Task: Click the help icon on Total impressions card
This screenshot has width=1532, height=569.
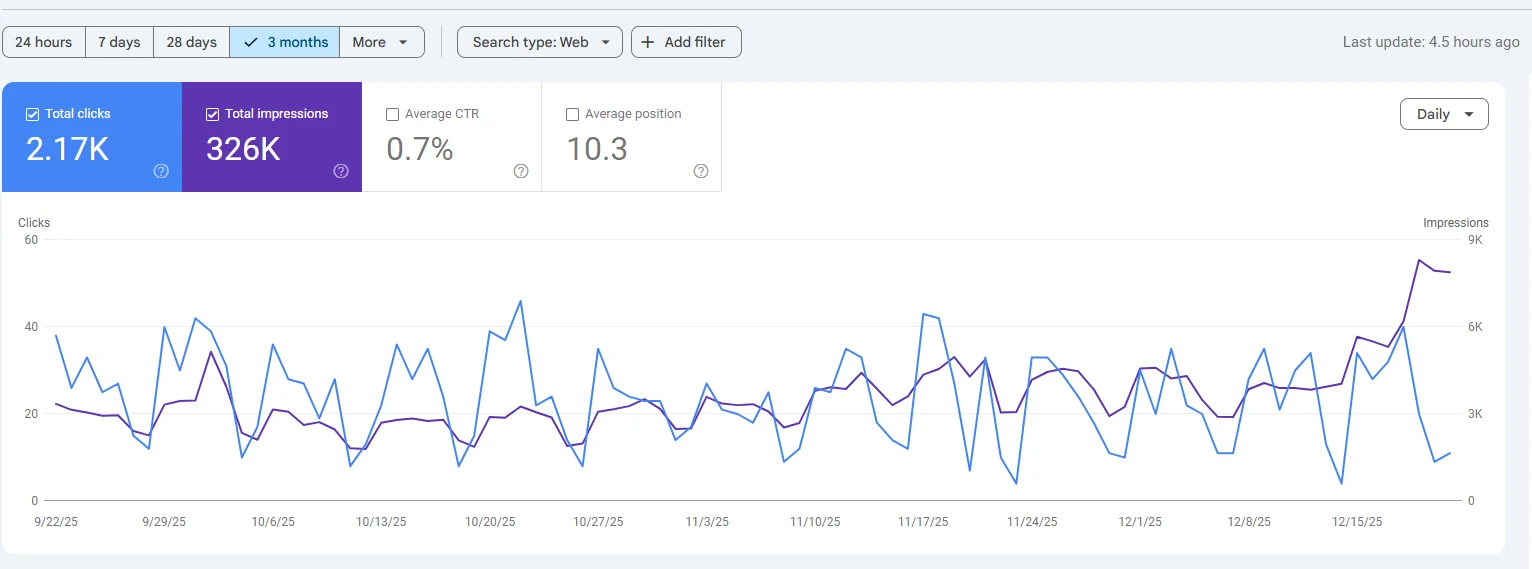Action: click(x=341, y=171)
